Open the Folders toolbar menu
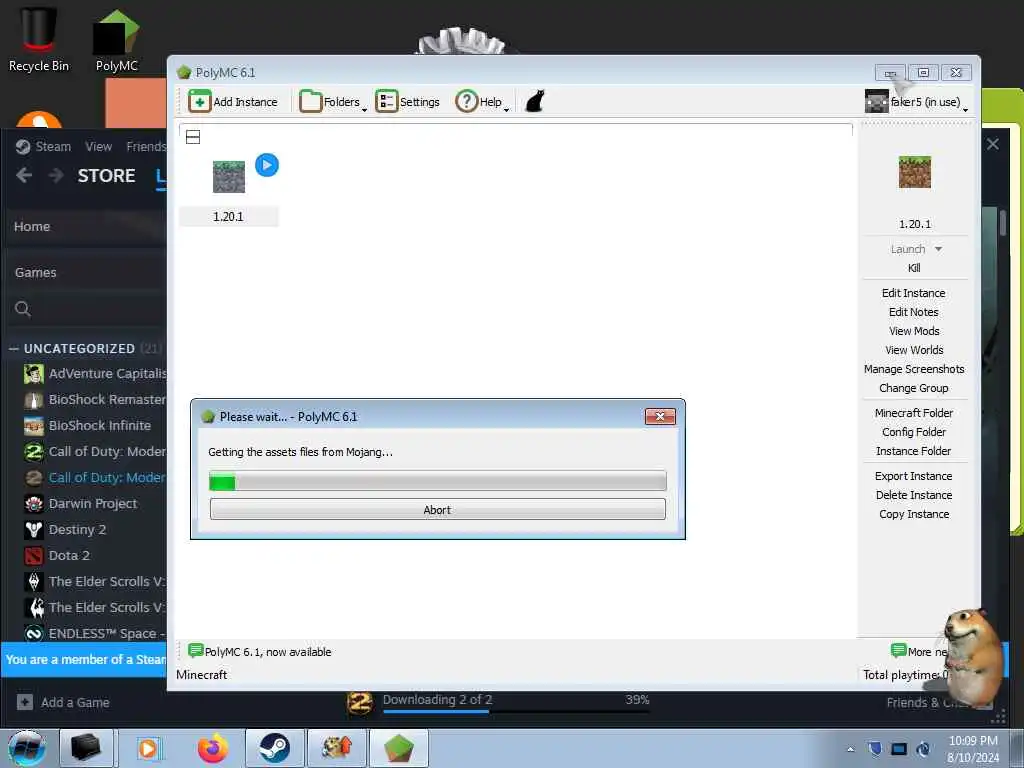1024x768 pixels. click(333, 102)
